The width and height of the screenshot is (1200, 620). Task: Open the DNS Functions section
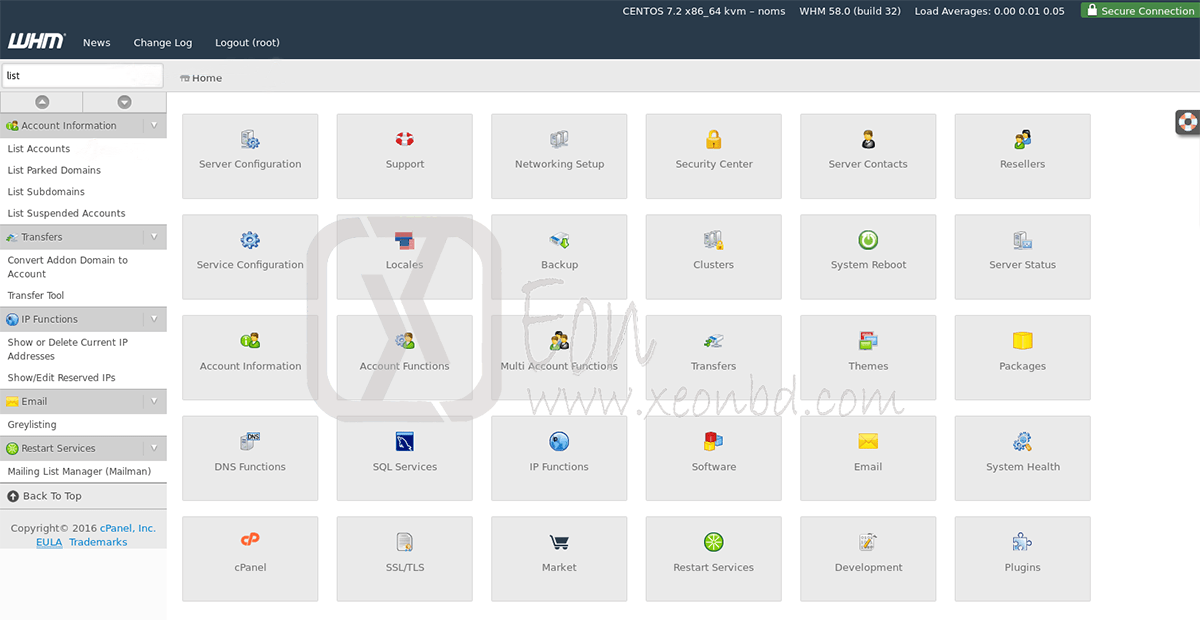249,458
